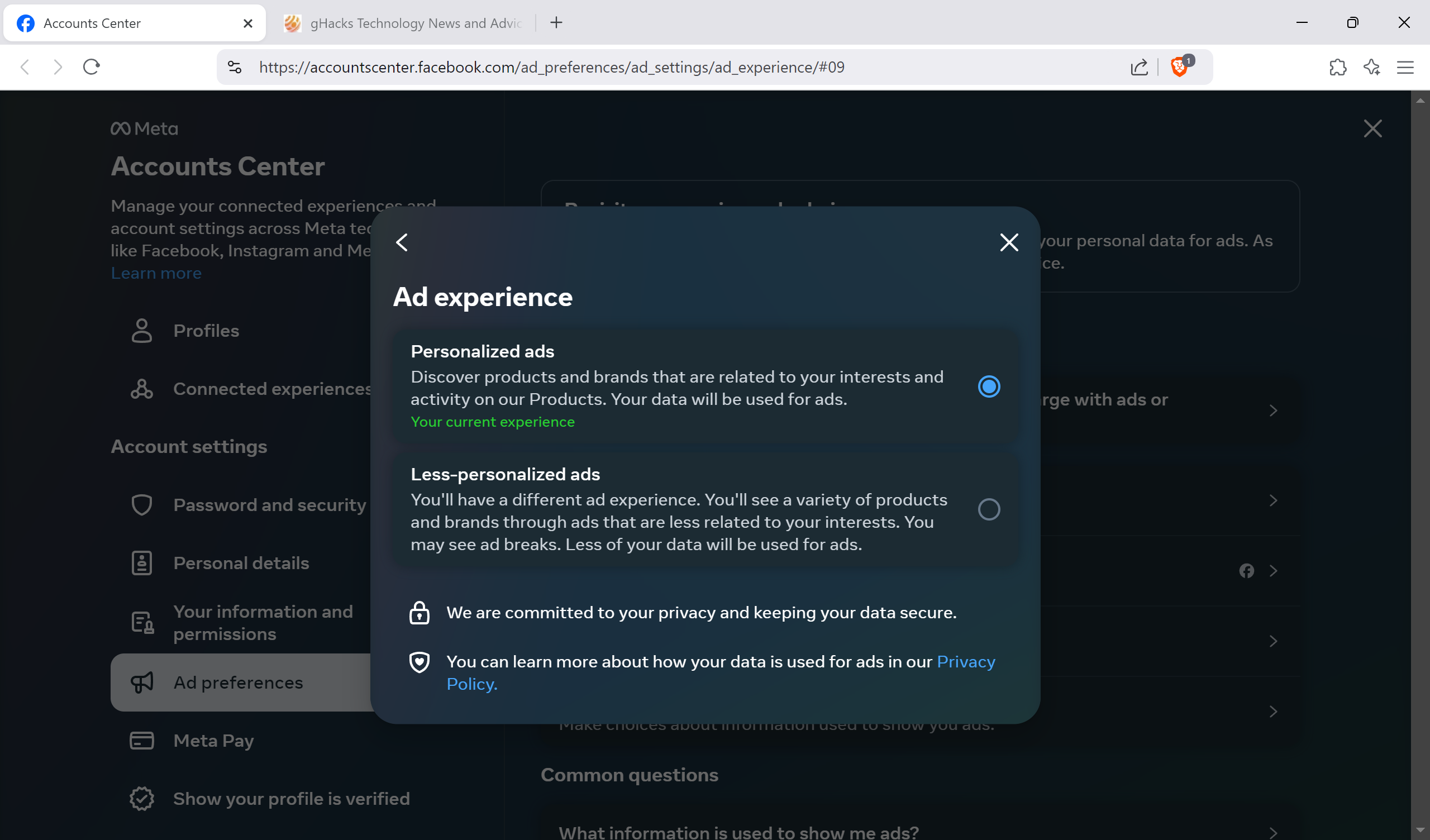1430x840 pixels.
Task: Click the Brave shield icon in the toolbar
Action: pos(1179,67)
